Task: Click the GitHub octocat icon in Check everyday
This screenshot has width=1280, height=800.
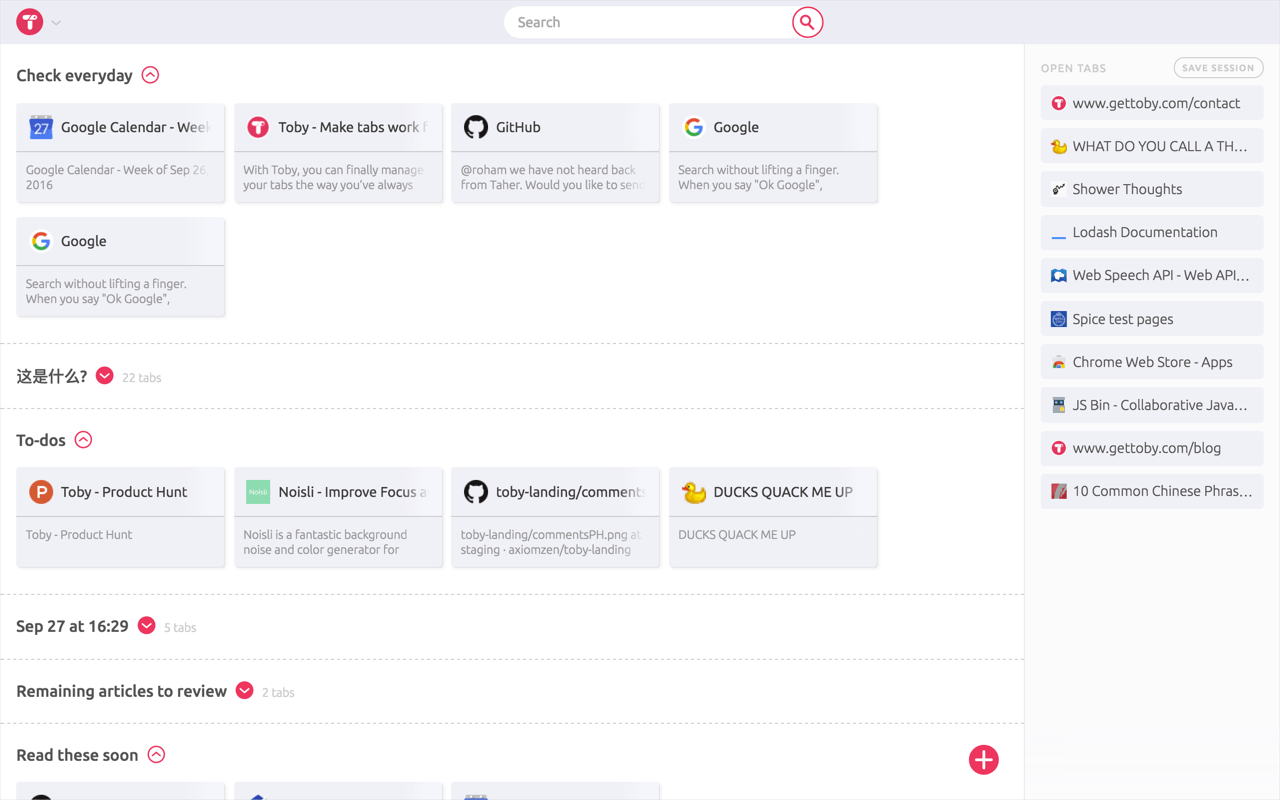Action: [x=476, y=127]
